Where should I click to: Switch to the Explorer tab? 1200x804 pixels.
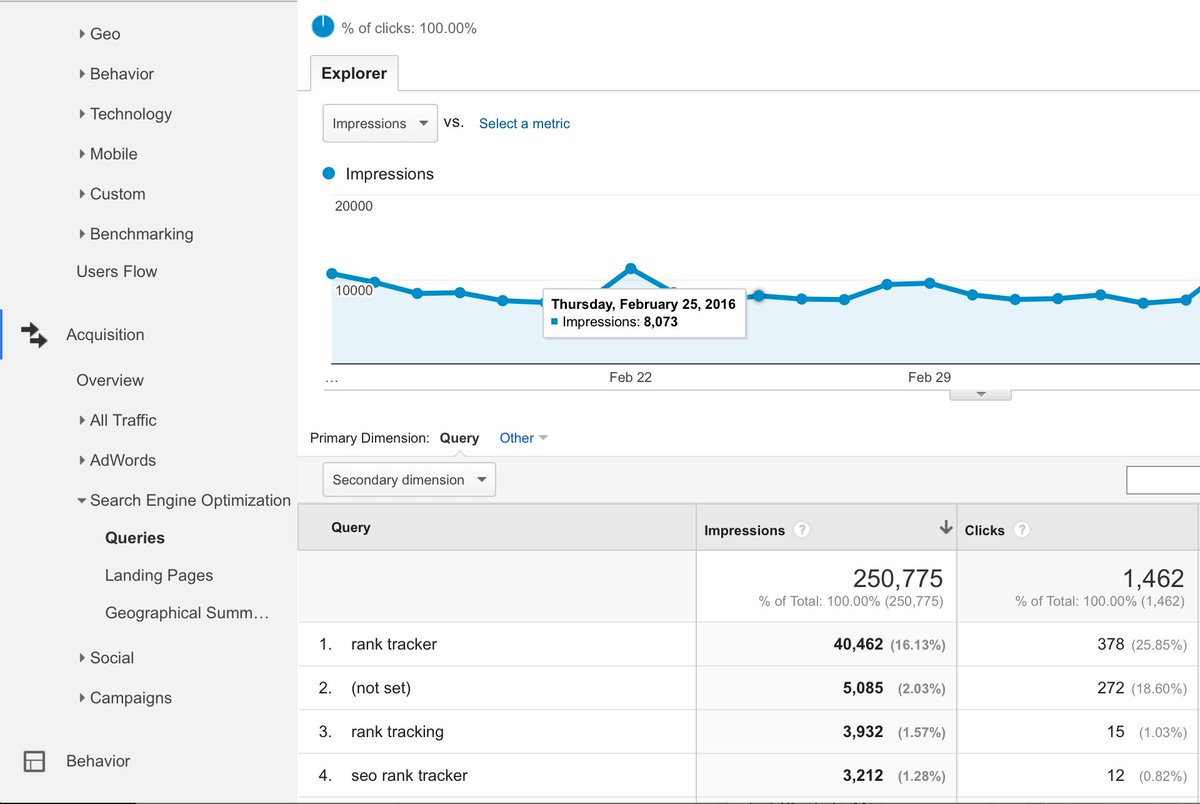tap(354, 73)
